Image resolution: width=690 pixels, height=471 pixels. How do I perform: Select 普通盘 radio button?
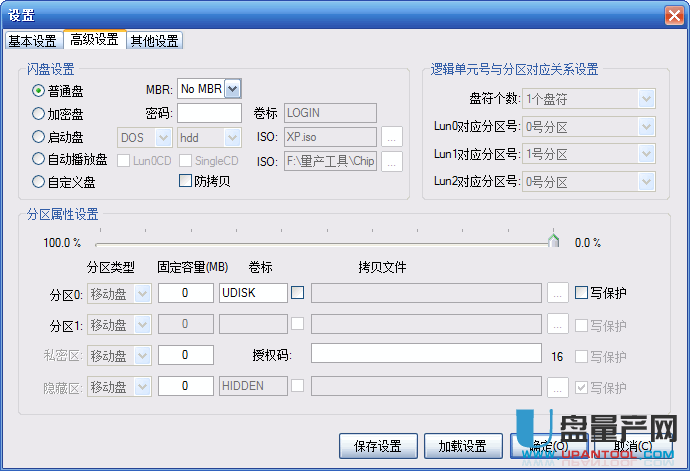pos(39,90)
